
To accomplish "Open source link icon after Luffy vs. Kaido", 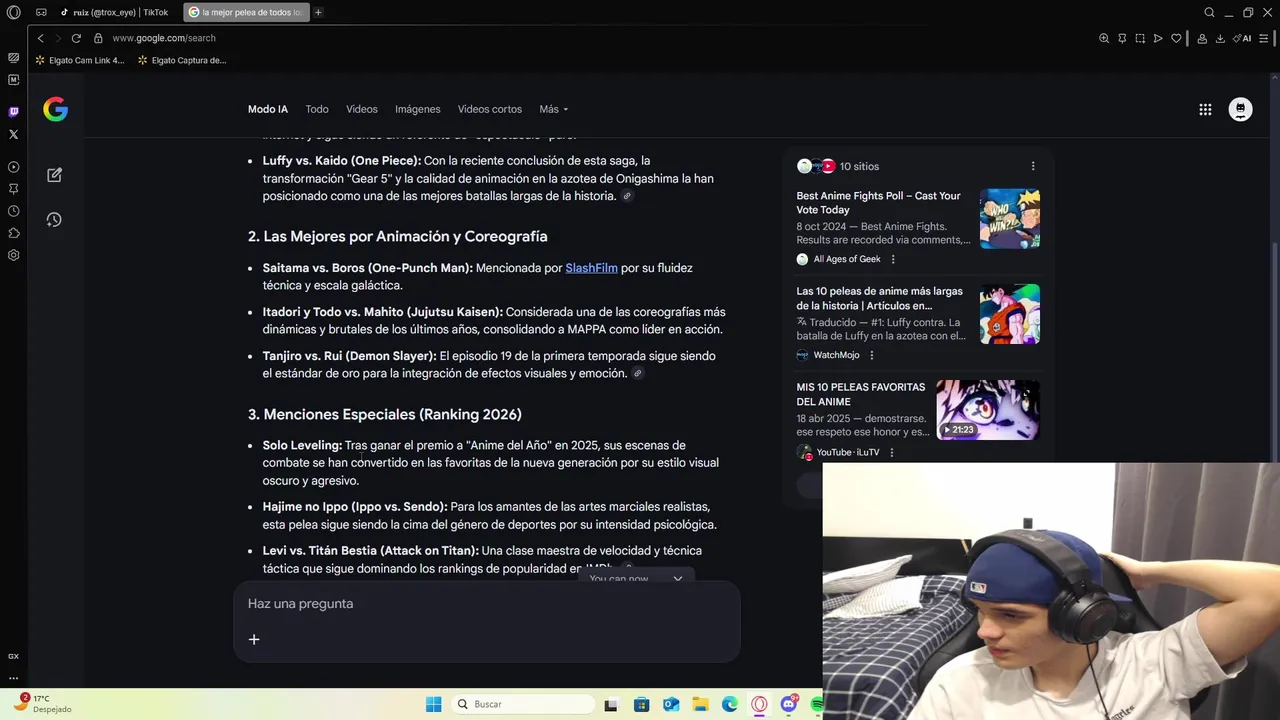I will tap(627, 196).
